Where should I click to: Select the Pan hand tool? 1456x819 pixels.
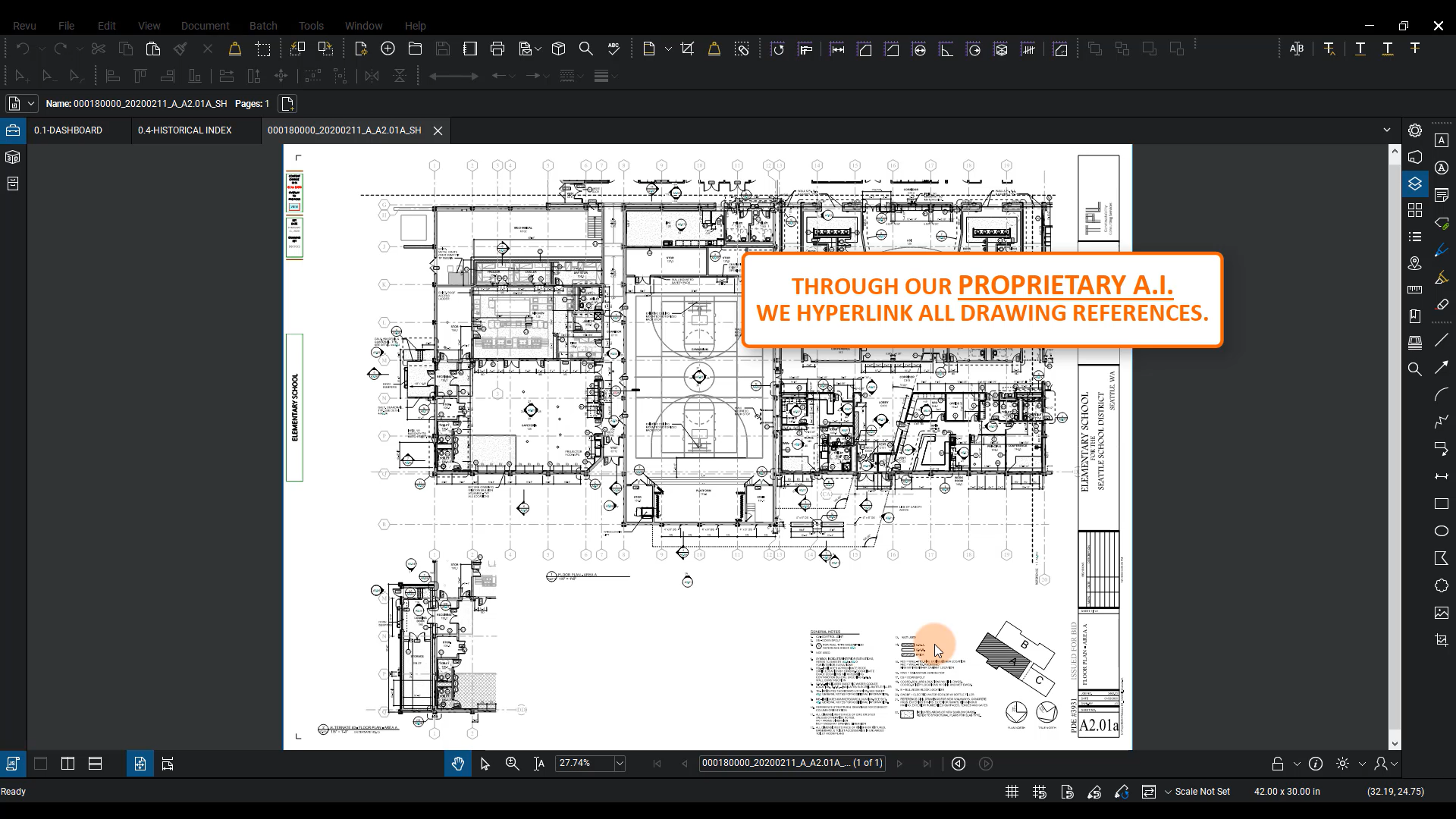(x=457, y=764)
